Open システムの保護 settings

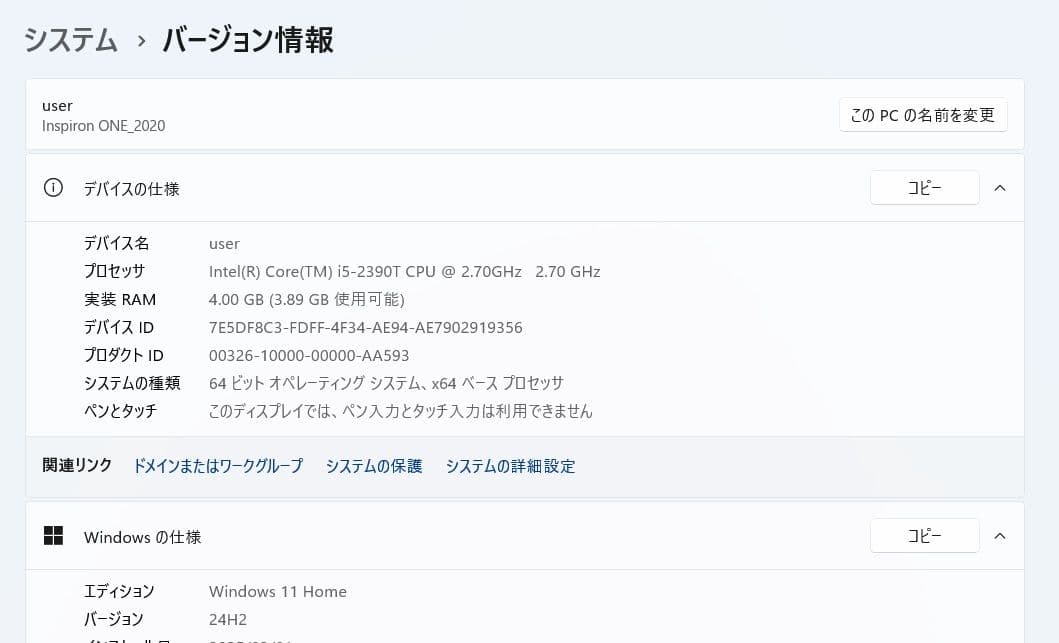point(373,466)
